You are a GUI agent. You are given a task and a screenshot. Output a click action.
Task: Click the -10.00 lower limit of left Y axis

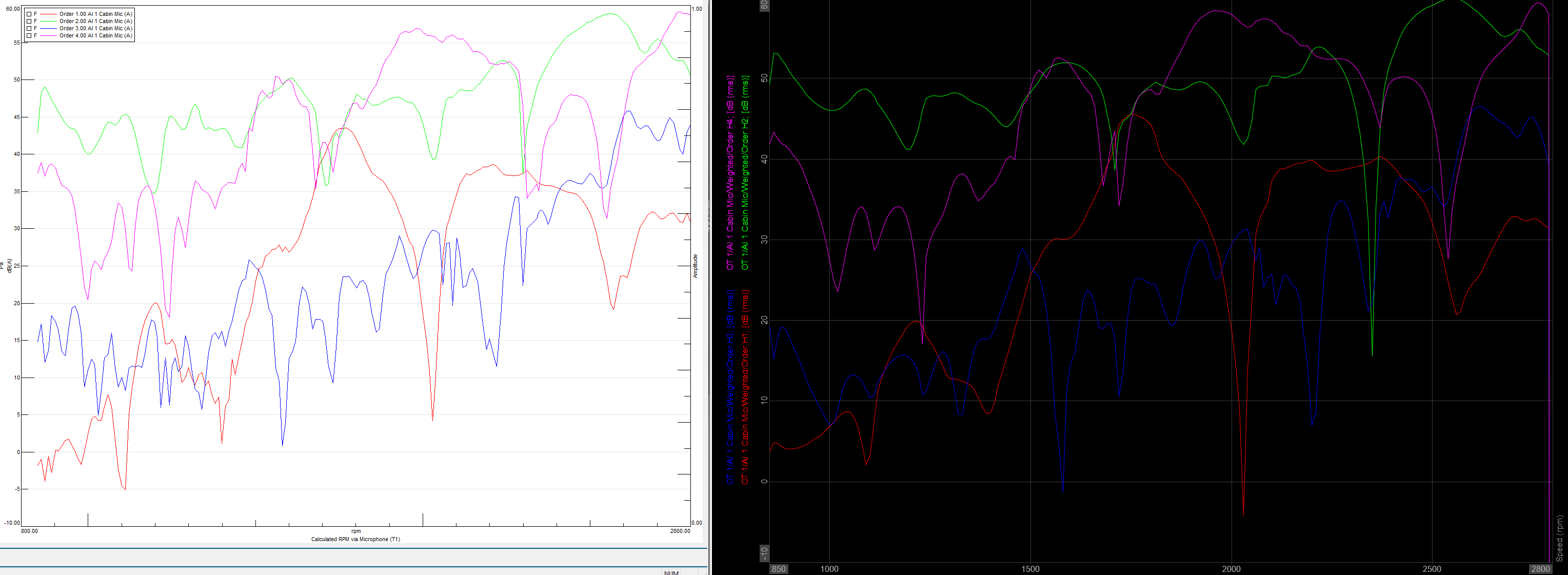click(12, 523)
